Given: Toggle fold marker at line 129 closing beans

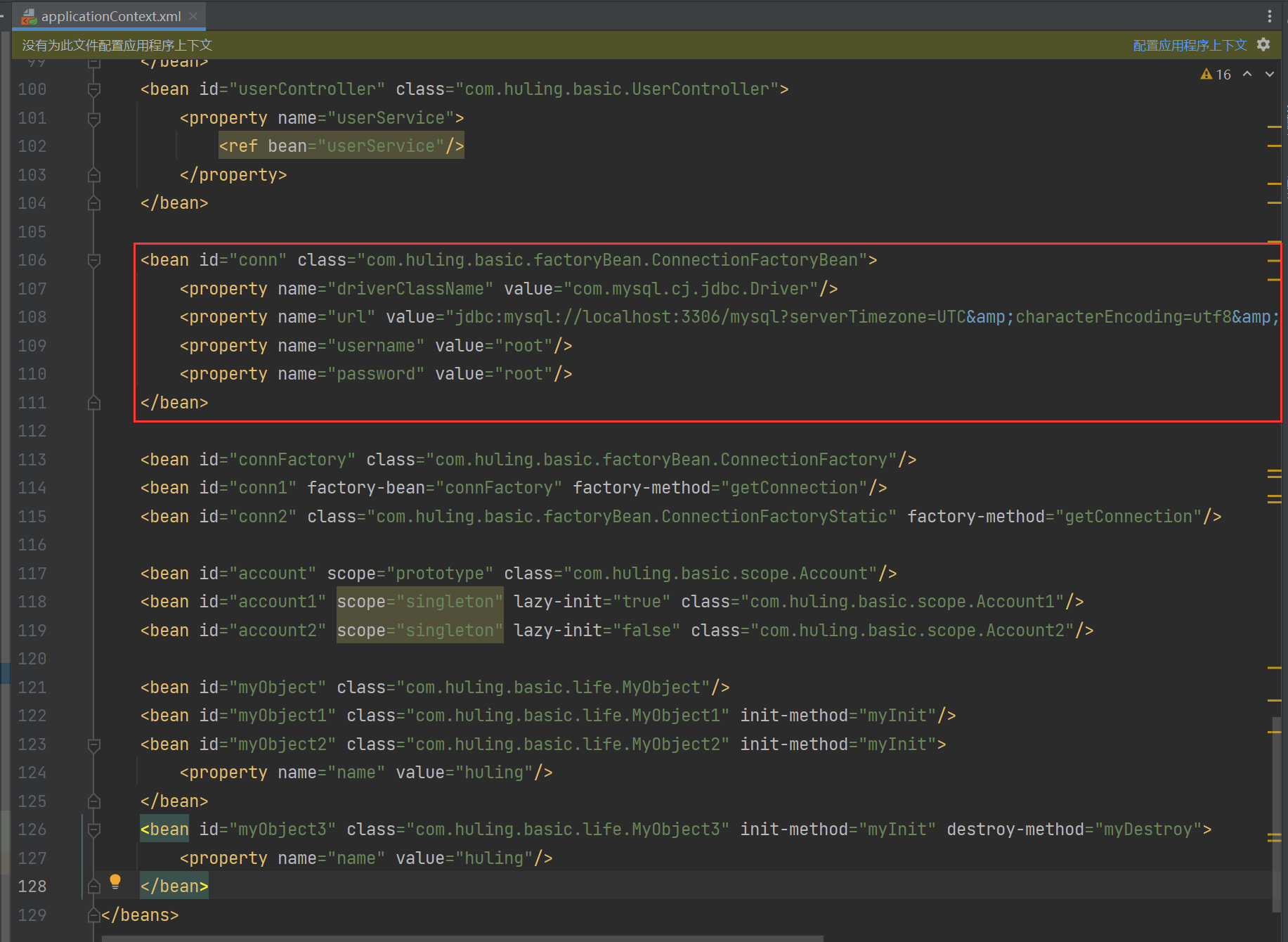Looking at the screenshot, I should coord(93,915).
